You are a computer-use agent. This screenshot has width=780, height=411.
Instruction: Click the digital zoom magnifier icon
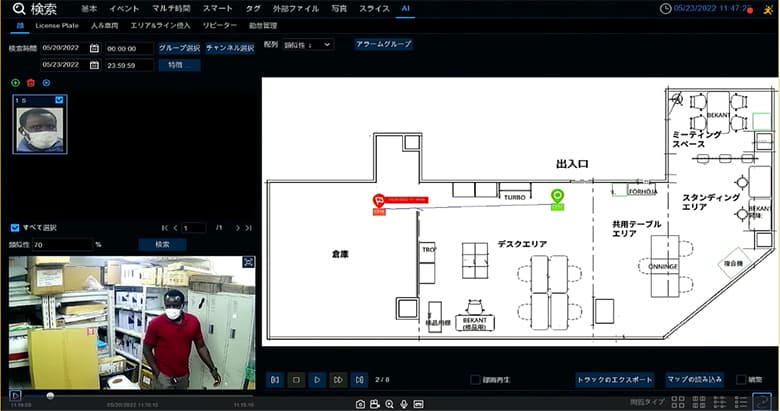click(x=390, y=404)
